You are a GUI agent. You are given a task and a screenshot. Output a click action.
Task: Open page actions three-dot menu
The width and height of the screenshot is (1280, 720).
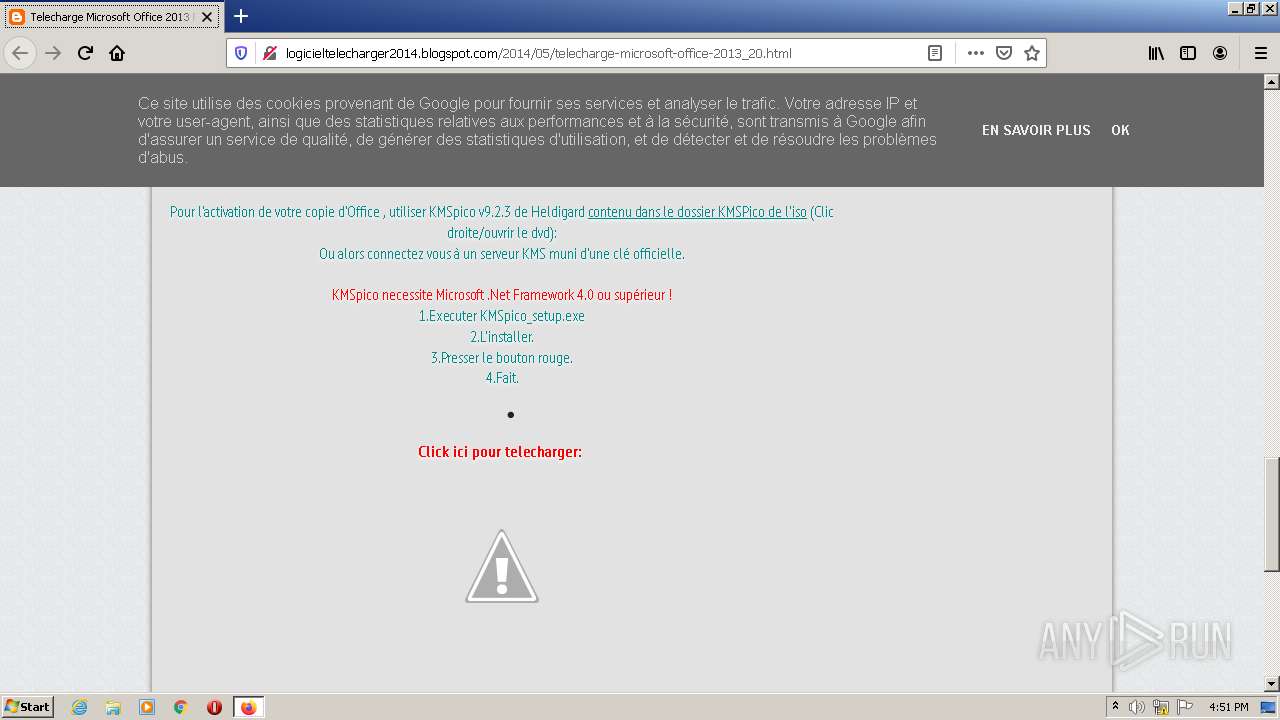point(976,53)
